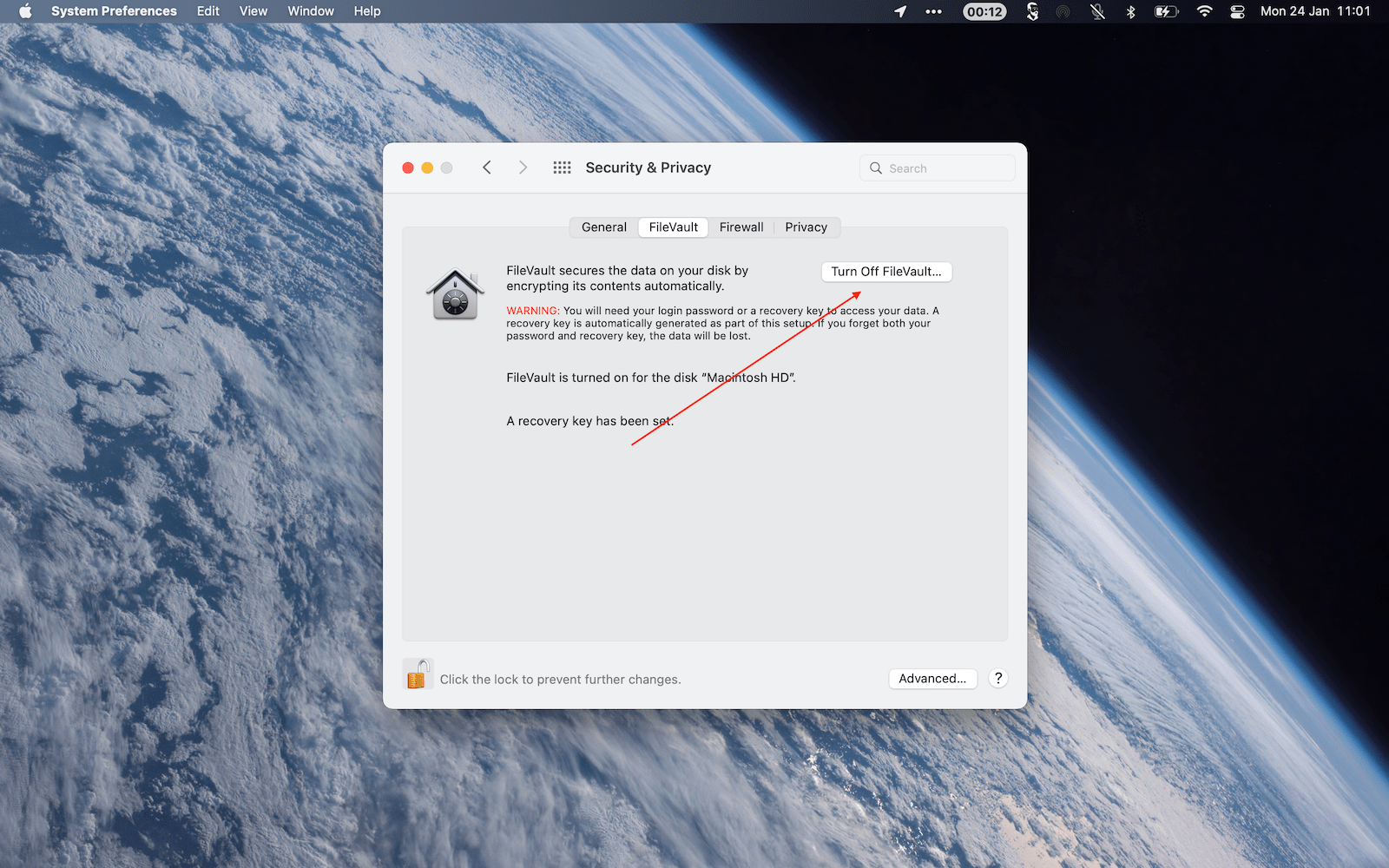Open the Edit menu
1389x868 pixels.
click(x=208, y=11)
